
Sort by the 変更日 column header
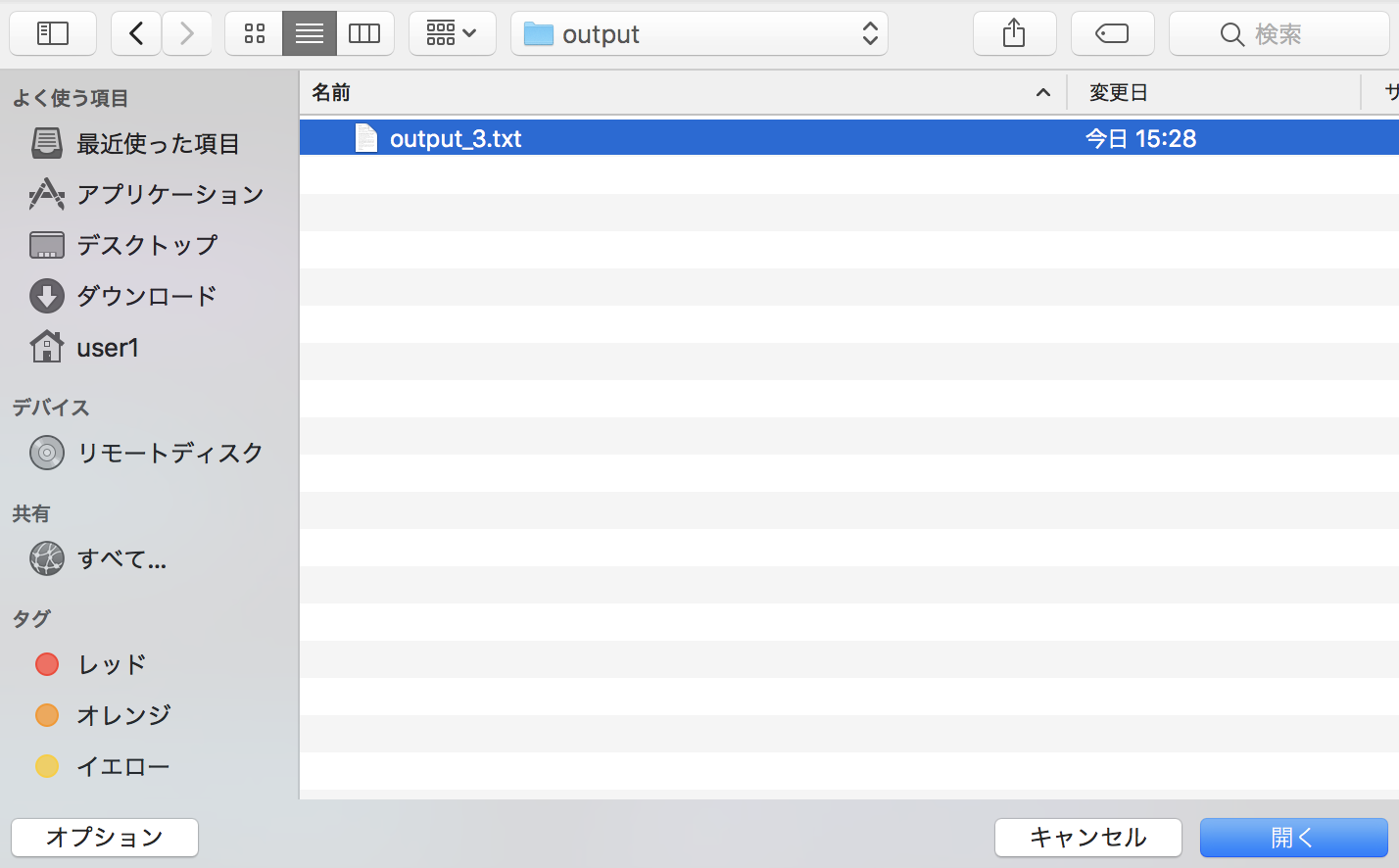pyautogui.click(x=1213, y=92)
